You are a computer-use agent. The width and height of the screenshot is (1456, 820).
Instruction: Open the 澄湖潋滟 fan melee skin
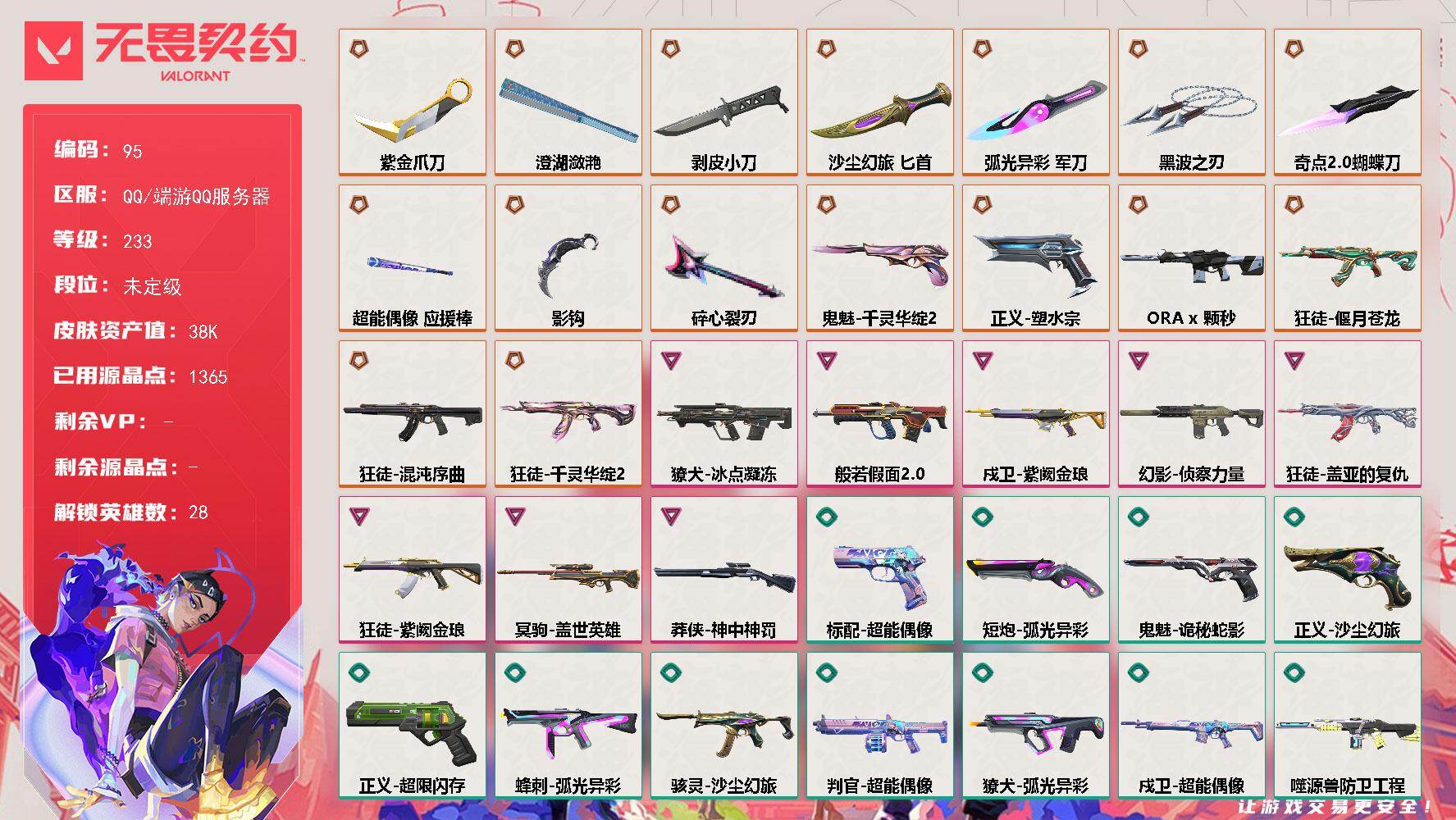[x=568, y=102]
